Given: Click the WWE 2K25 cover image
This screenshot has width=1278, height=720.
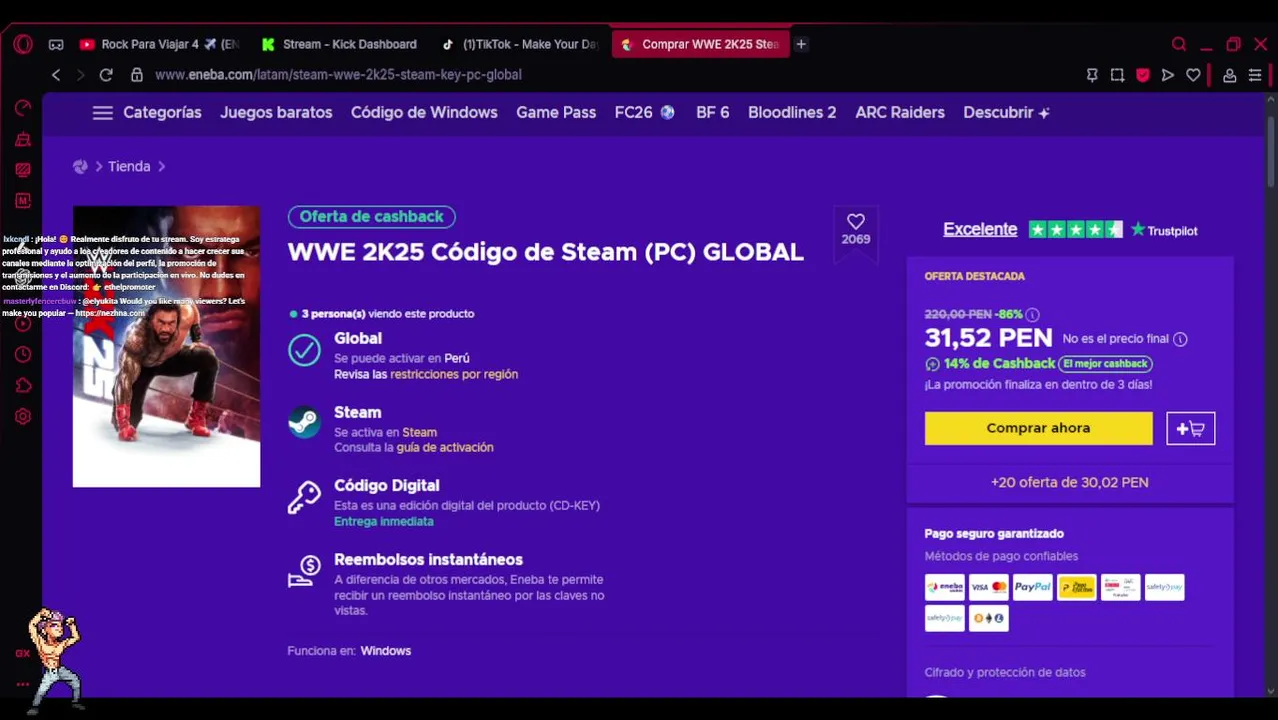Looking at the screenshot, I should [x=166, y=347].
